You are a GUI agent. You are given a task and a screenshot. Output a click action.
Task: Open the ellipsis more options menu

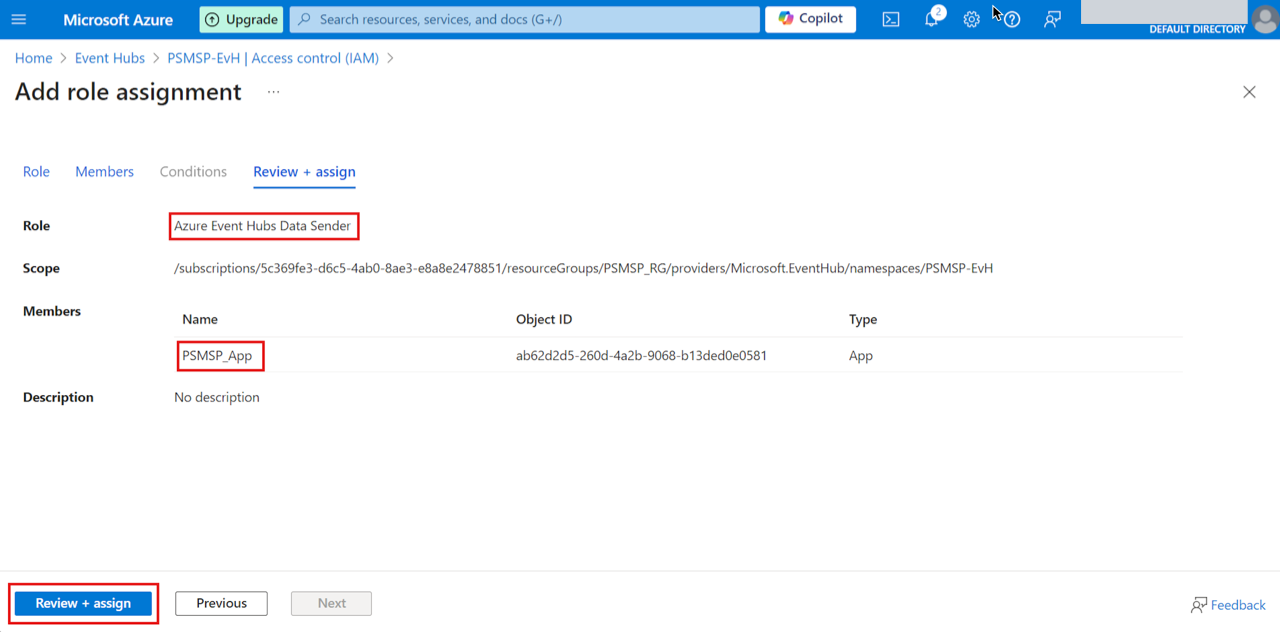273,92
